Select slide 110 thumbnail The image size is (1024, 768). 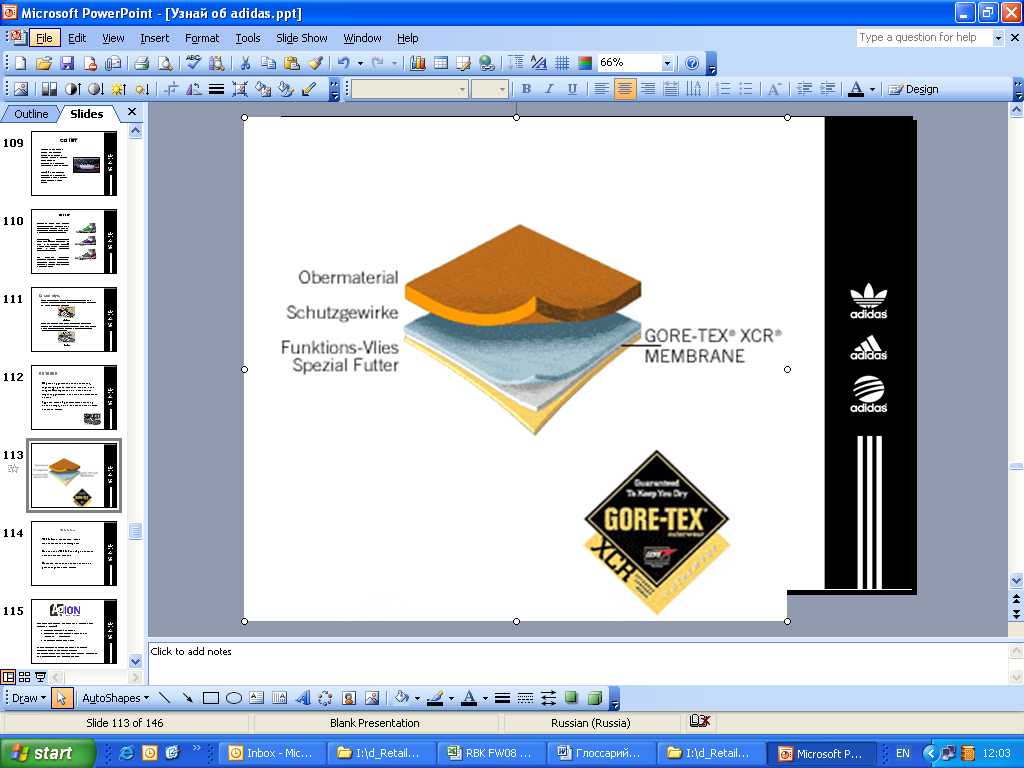[x=74, y=242]
